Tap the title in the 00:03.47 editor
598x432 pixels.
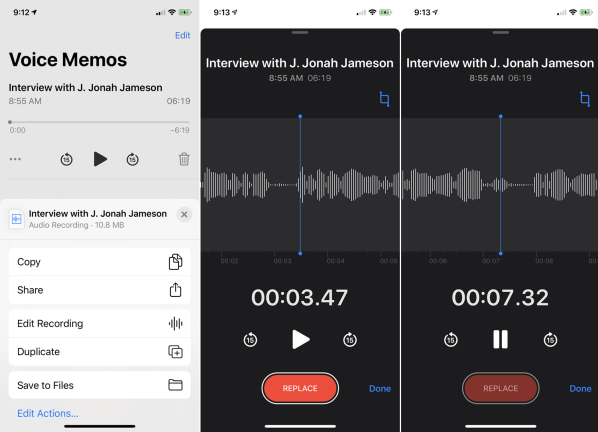click(x=299, y=63)
